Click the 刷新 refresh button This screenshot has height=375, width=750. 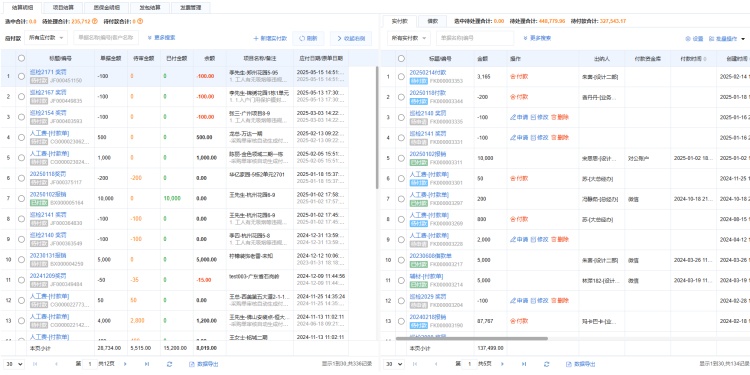click(308, 38)
